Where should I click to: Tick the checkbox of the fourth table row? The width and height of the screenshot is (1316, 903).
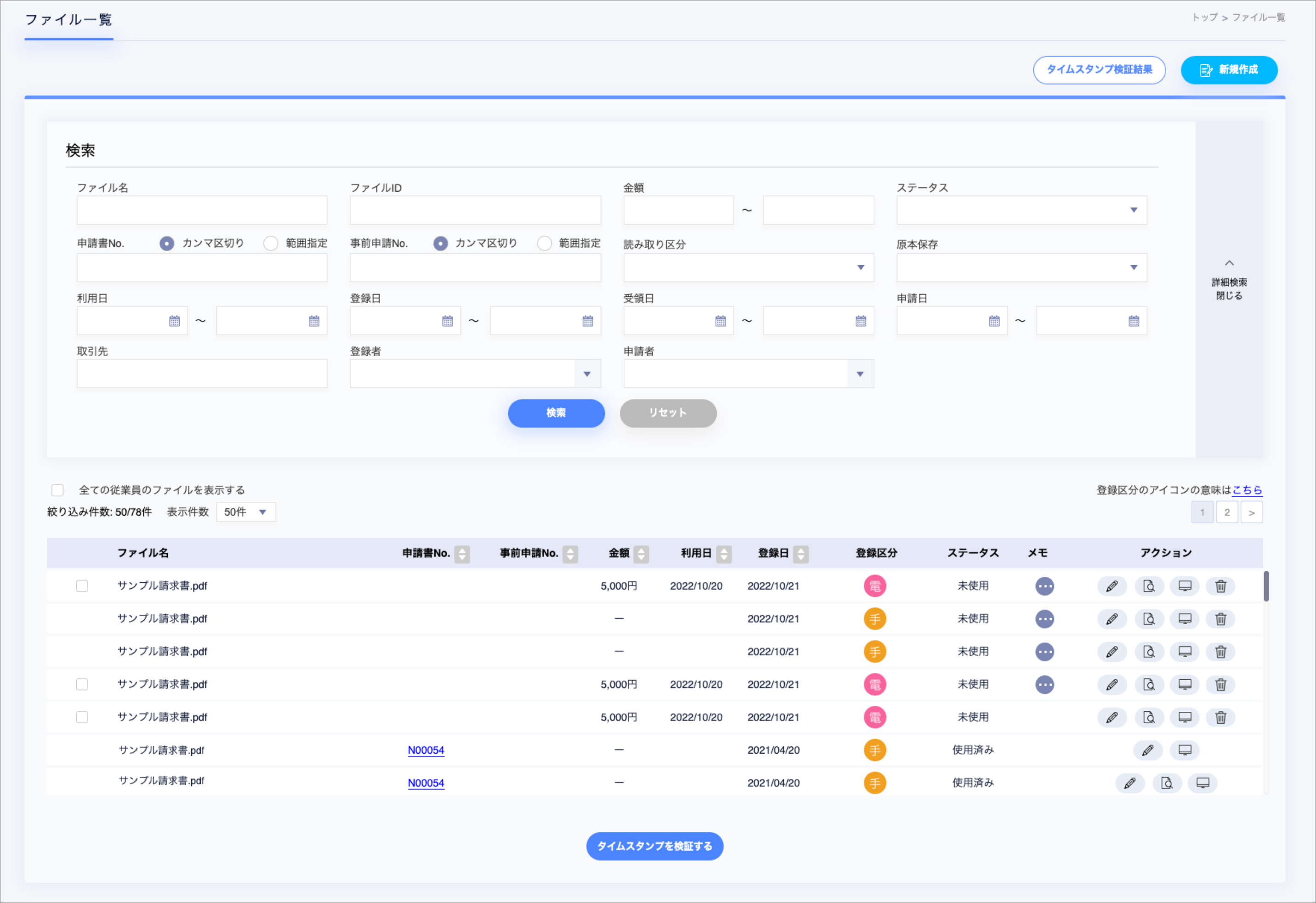coord(82,684)
